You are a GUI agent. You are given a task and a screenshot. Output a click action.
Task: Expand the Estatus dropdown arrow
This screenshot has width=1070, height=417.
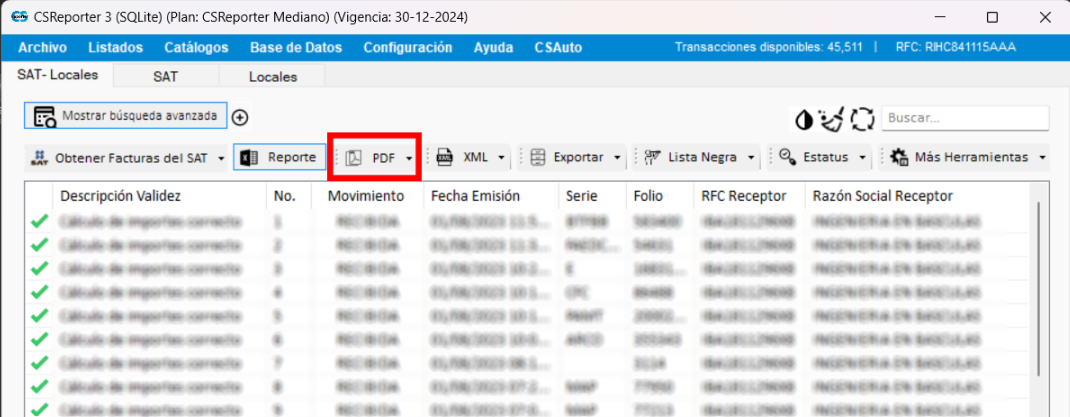(862, 158)
